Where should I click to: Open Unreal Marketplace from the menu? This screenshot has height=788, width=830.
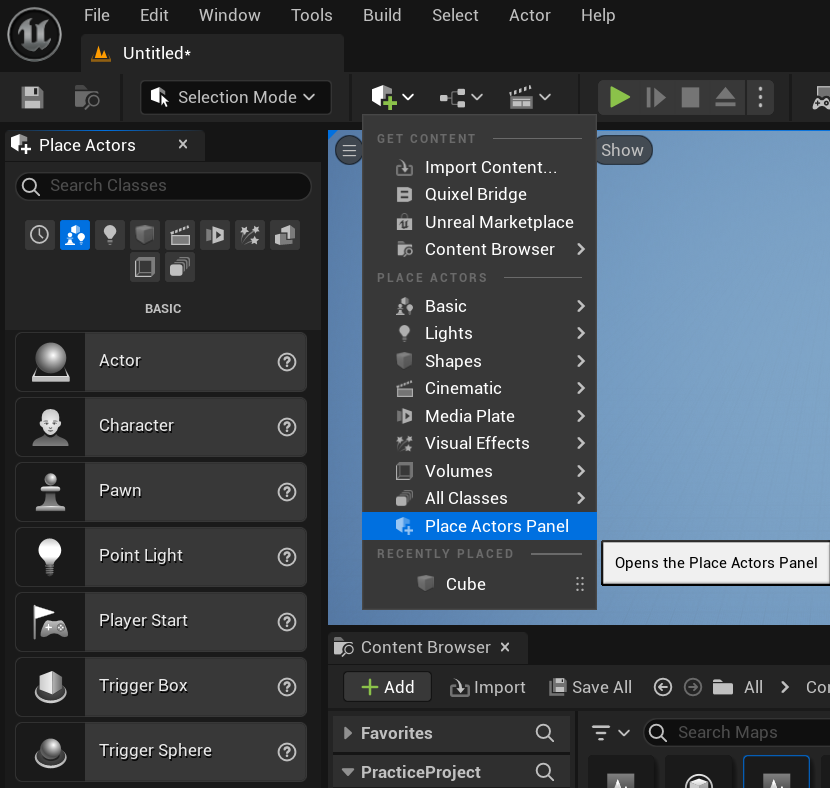pos(479,222)
